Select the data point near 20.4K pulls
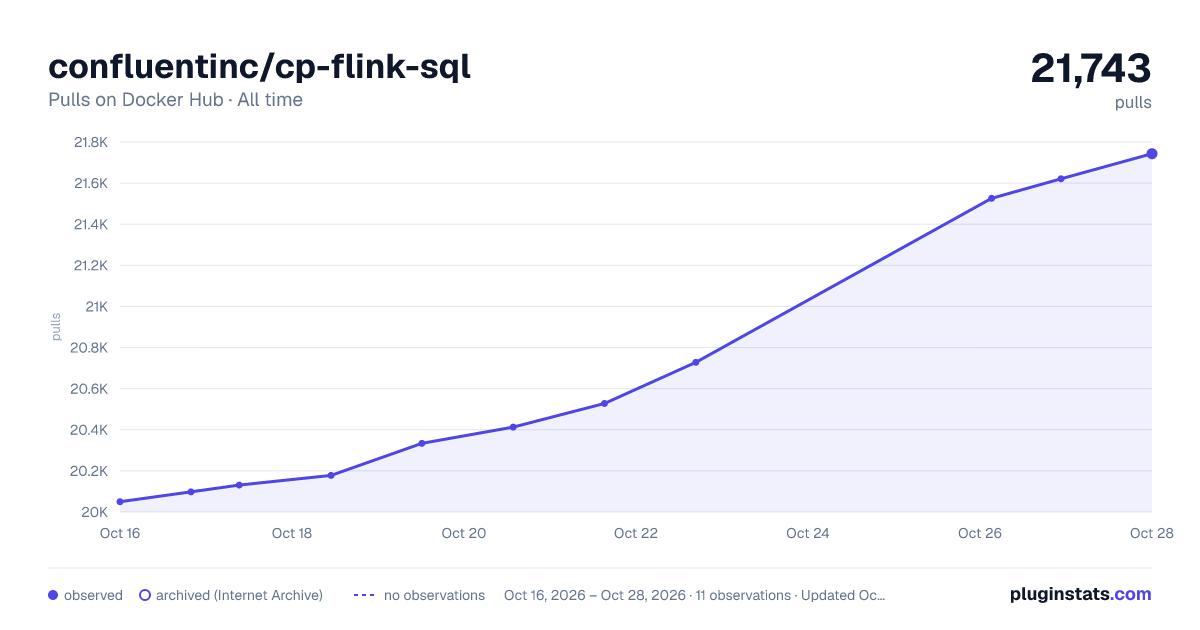Screen dimensions: 1200x630 513,427
